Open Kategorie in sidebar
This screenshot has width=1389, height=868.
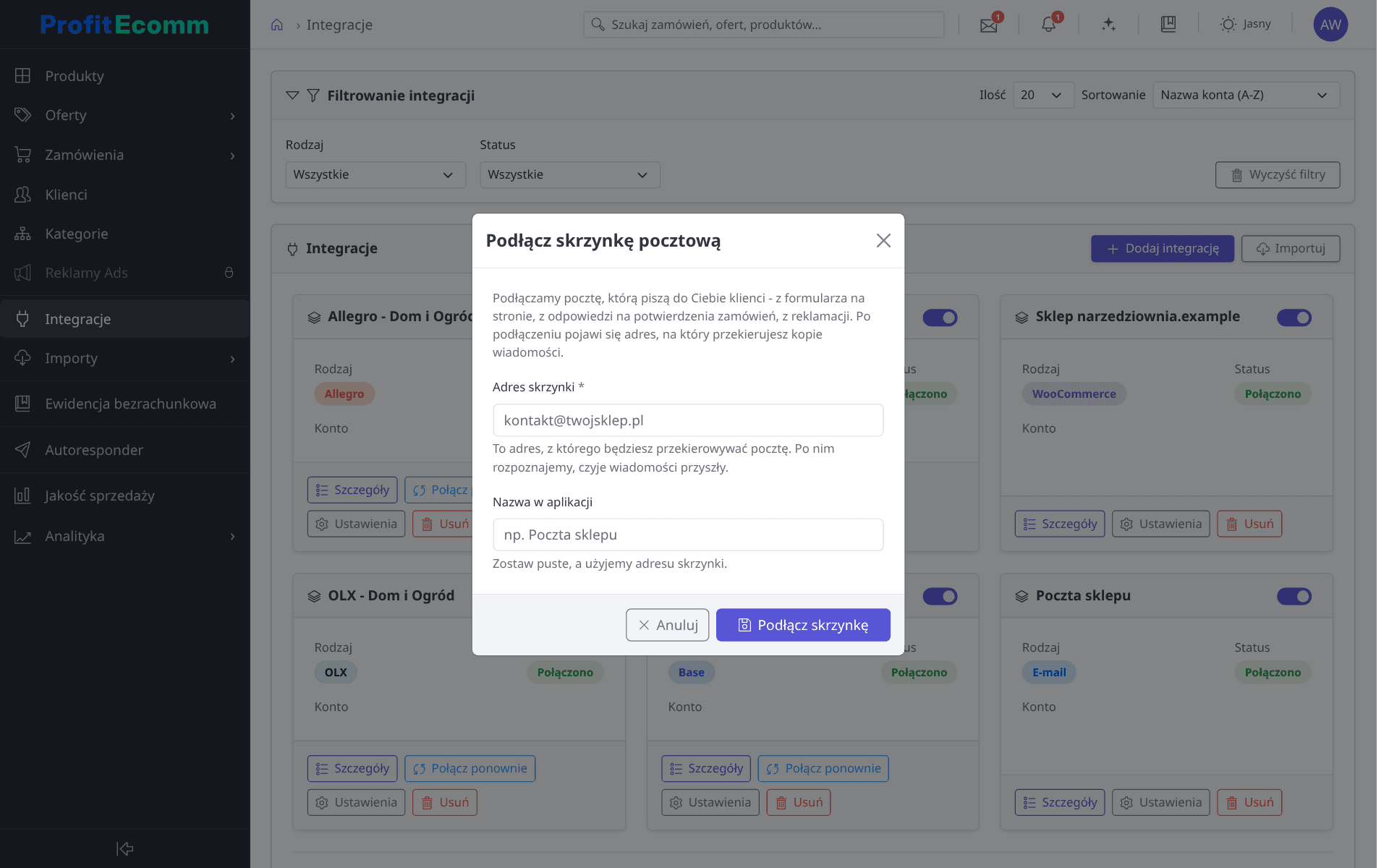point(124,234)
